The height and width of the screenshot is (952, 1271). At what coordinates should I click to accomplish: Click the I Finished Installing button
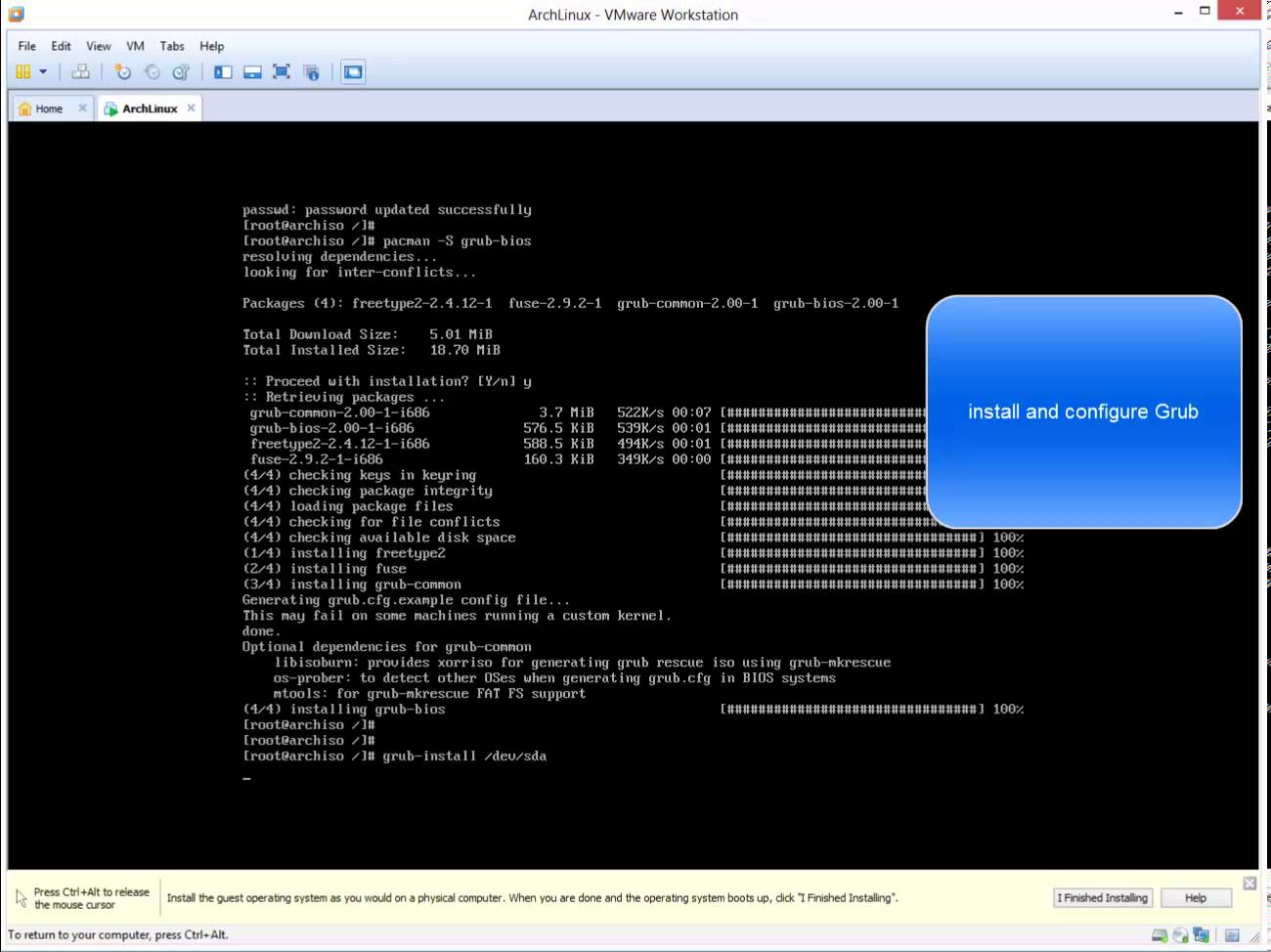coord(1102,897)
